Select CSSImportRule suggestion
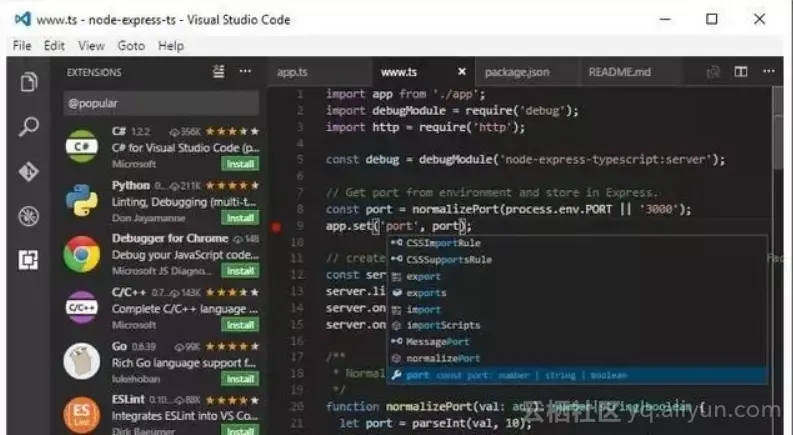793x435 pixels. point(577,243)
